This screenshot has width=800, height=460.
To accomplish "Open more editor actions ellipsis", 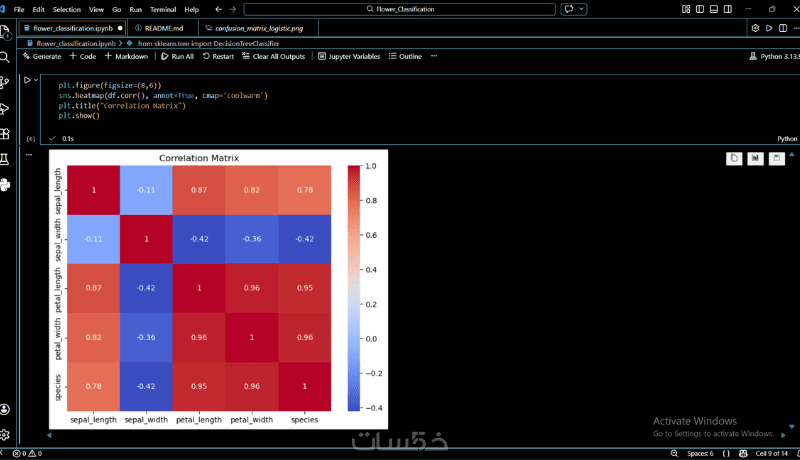I will (796, 28).
